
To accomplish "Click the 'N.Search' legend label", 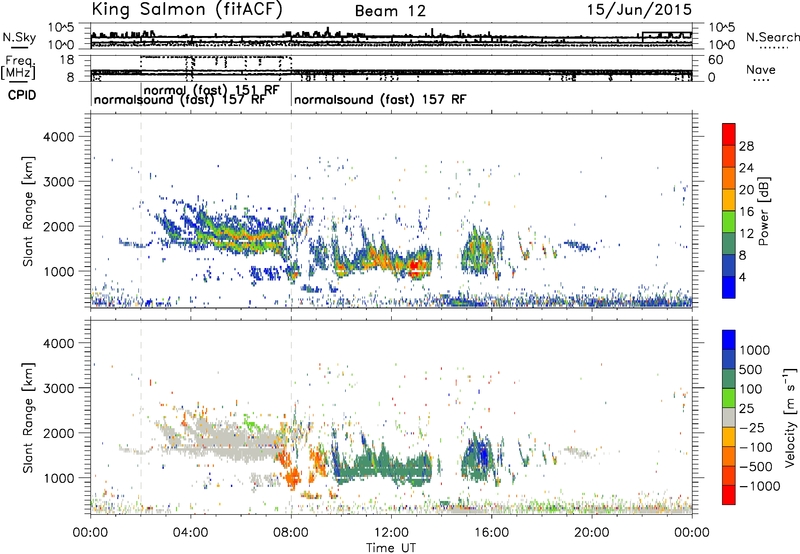I will tap(773, 37).
